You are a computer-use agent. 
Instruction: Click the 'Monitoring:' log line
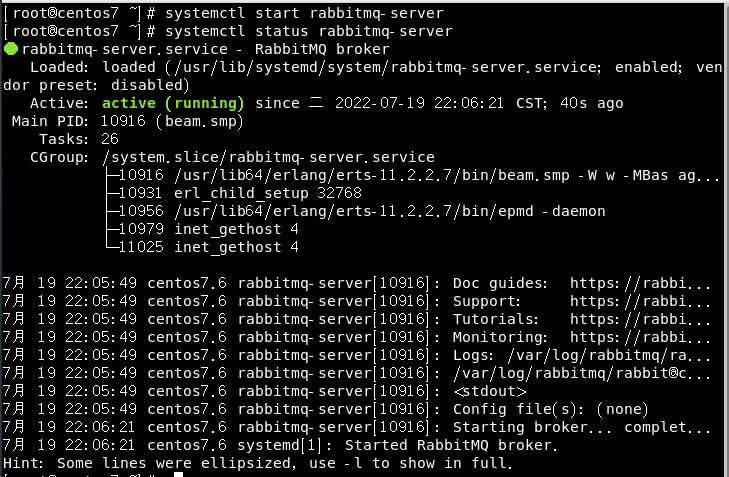click(357, 337)
